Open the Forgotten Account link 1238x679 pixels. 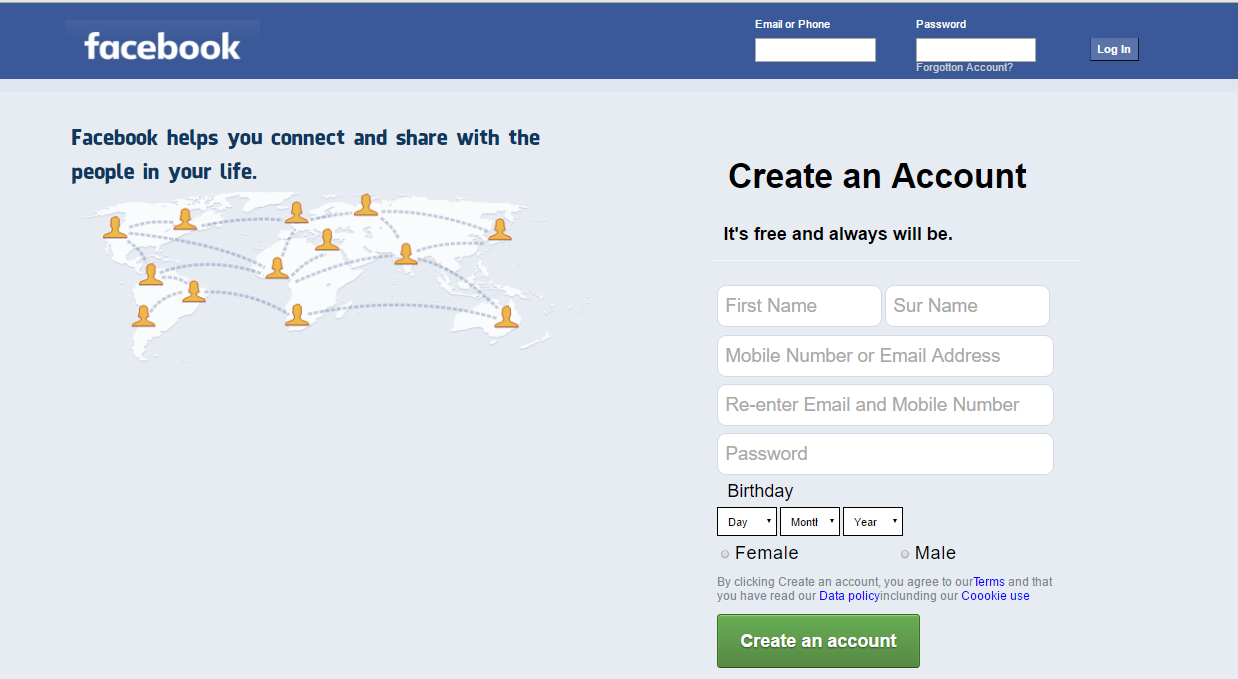965,67
